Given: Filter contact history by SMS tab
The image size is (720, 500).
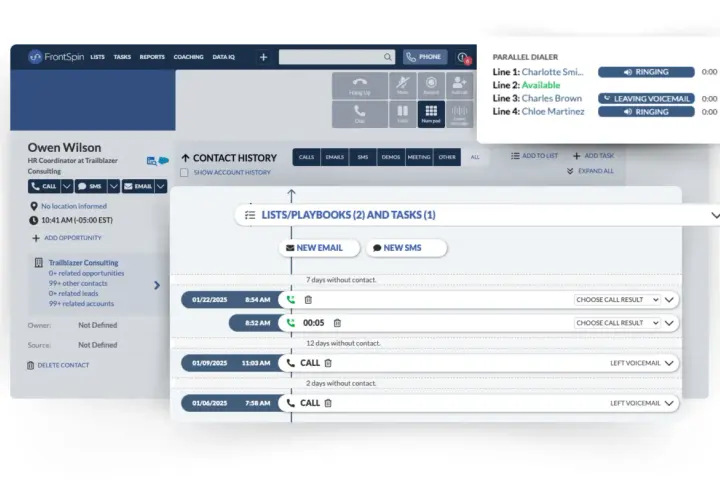Looking at the screenshot, I should (x=363, y=157).
